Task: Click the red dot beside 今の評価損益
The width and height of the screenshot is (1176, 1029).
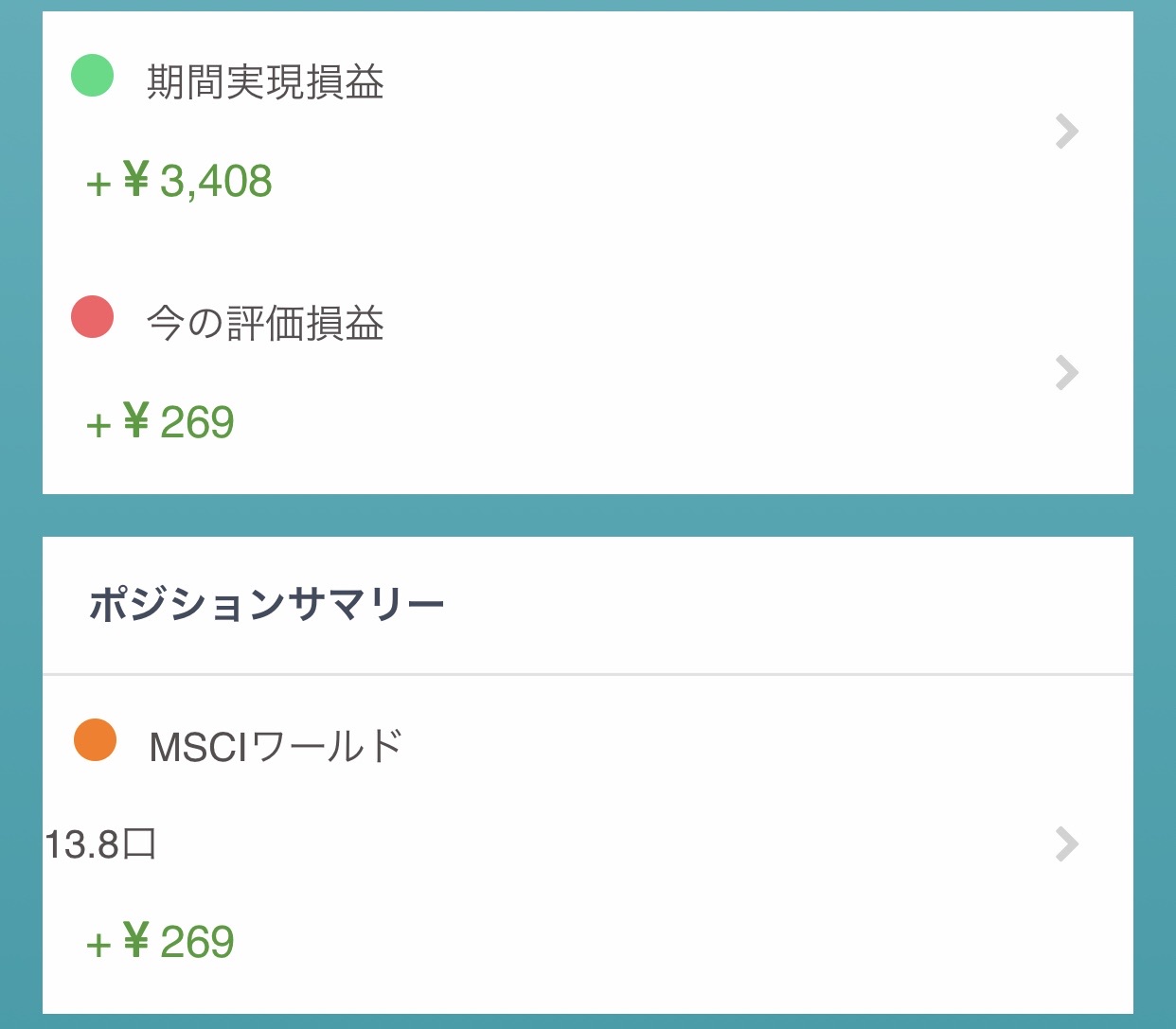Action: click(93, 317)
